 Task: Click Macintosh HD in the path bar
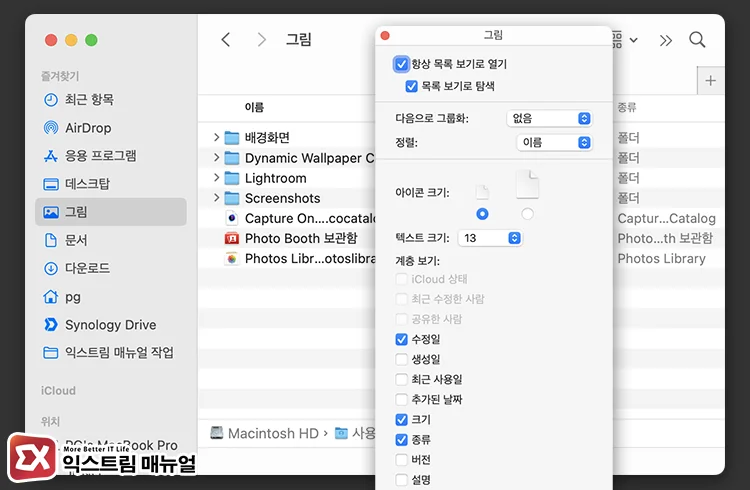tap(264, 433)
